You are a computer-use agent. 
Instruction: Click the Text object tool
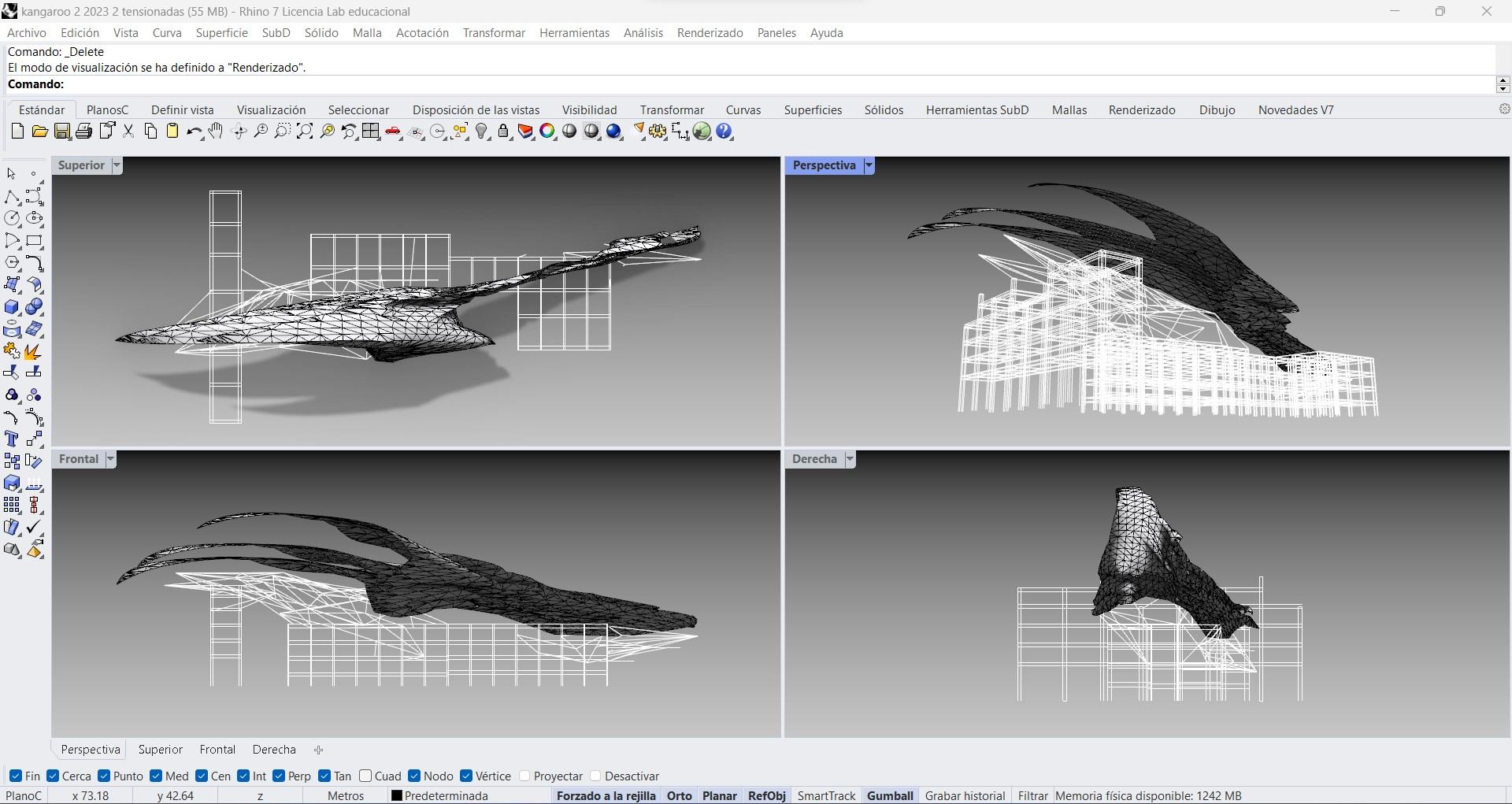[12, 439]
